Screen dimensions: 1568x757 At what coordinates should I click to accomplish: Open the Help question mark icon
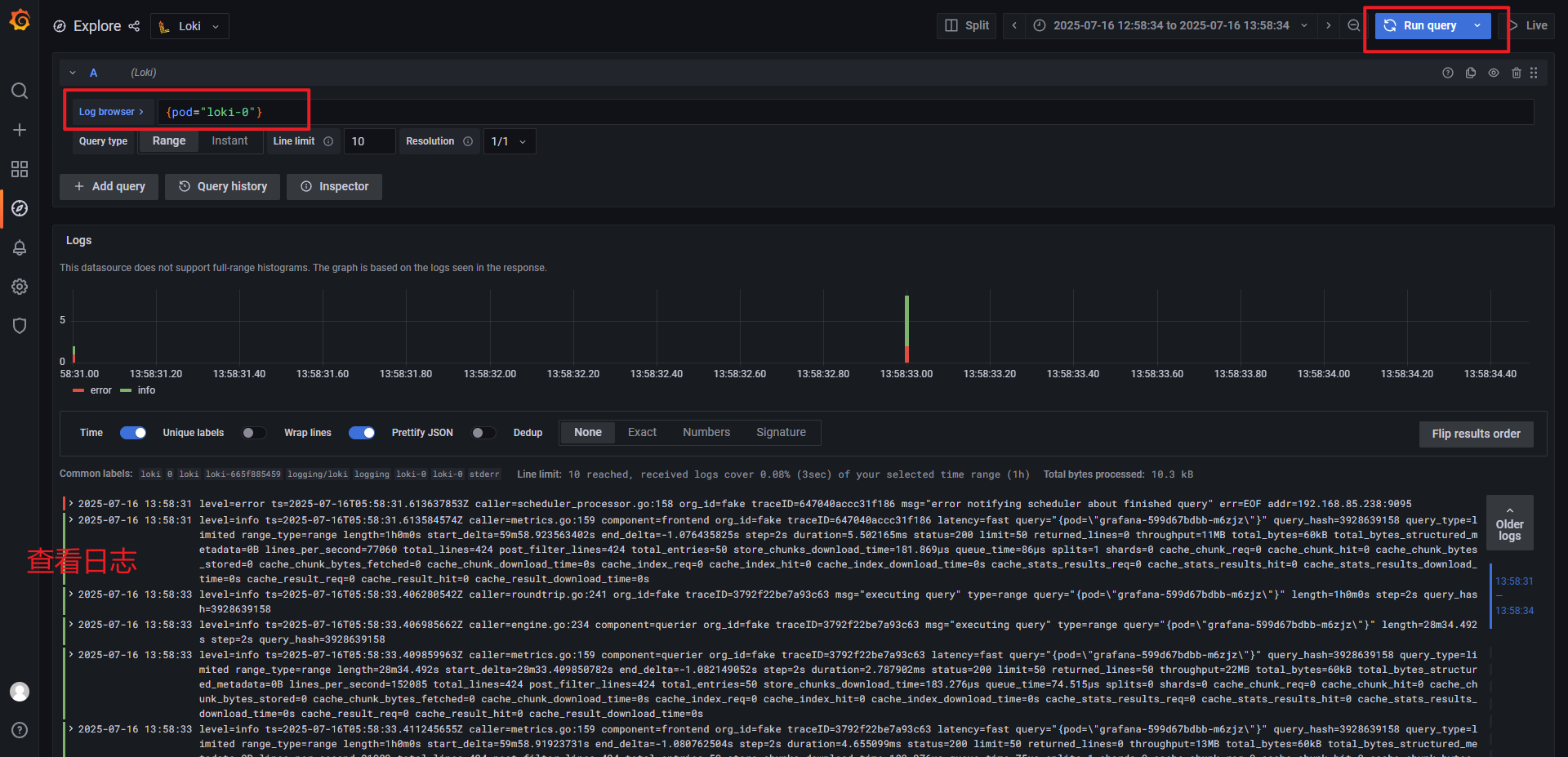click(20, 730)
